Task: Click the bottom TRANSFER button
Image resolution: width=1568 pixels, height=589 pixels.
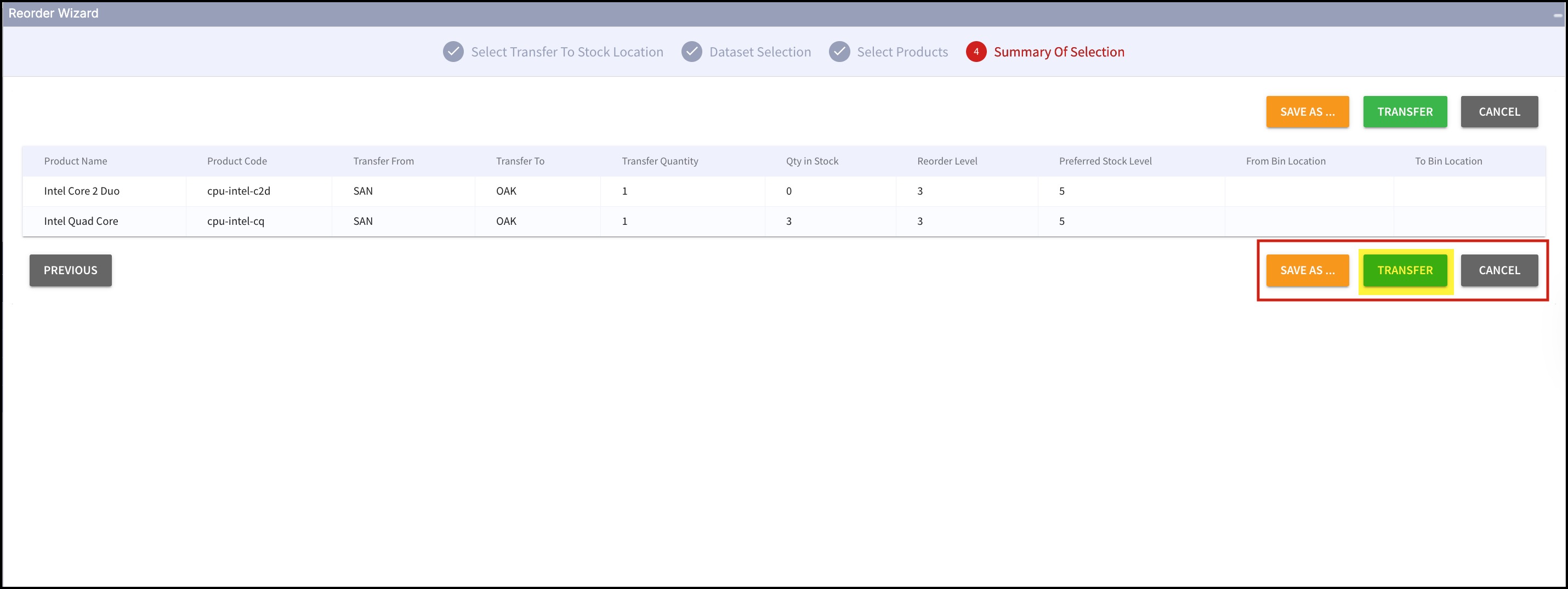Action: pyautogui.click(x=1405, y=270)
